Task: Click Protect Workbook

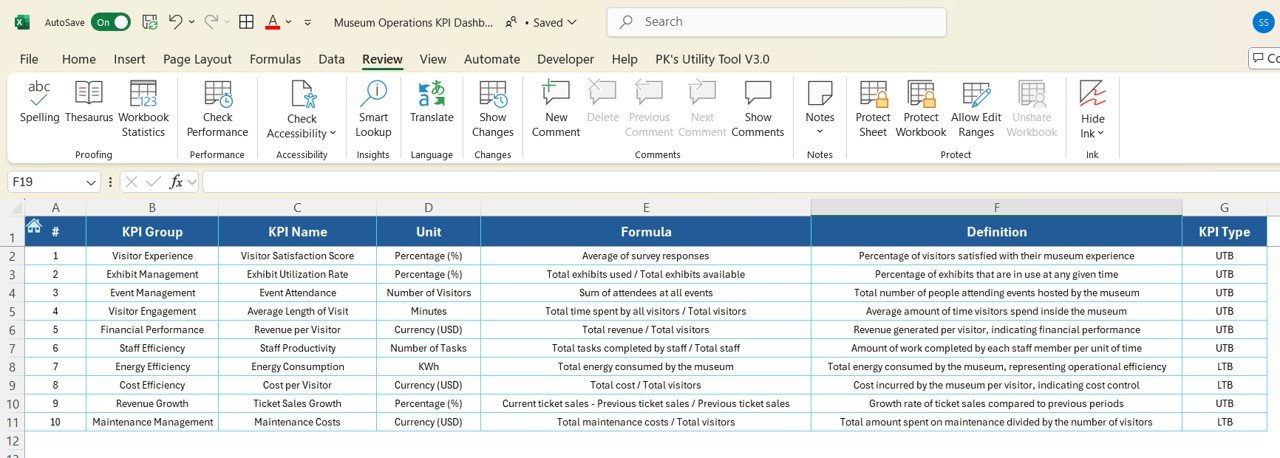Action: pyautogui.click(x=921, y=109)
